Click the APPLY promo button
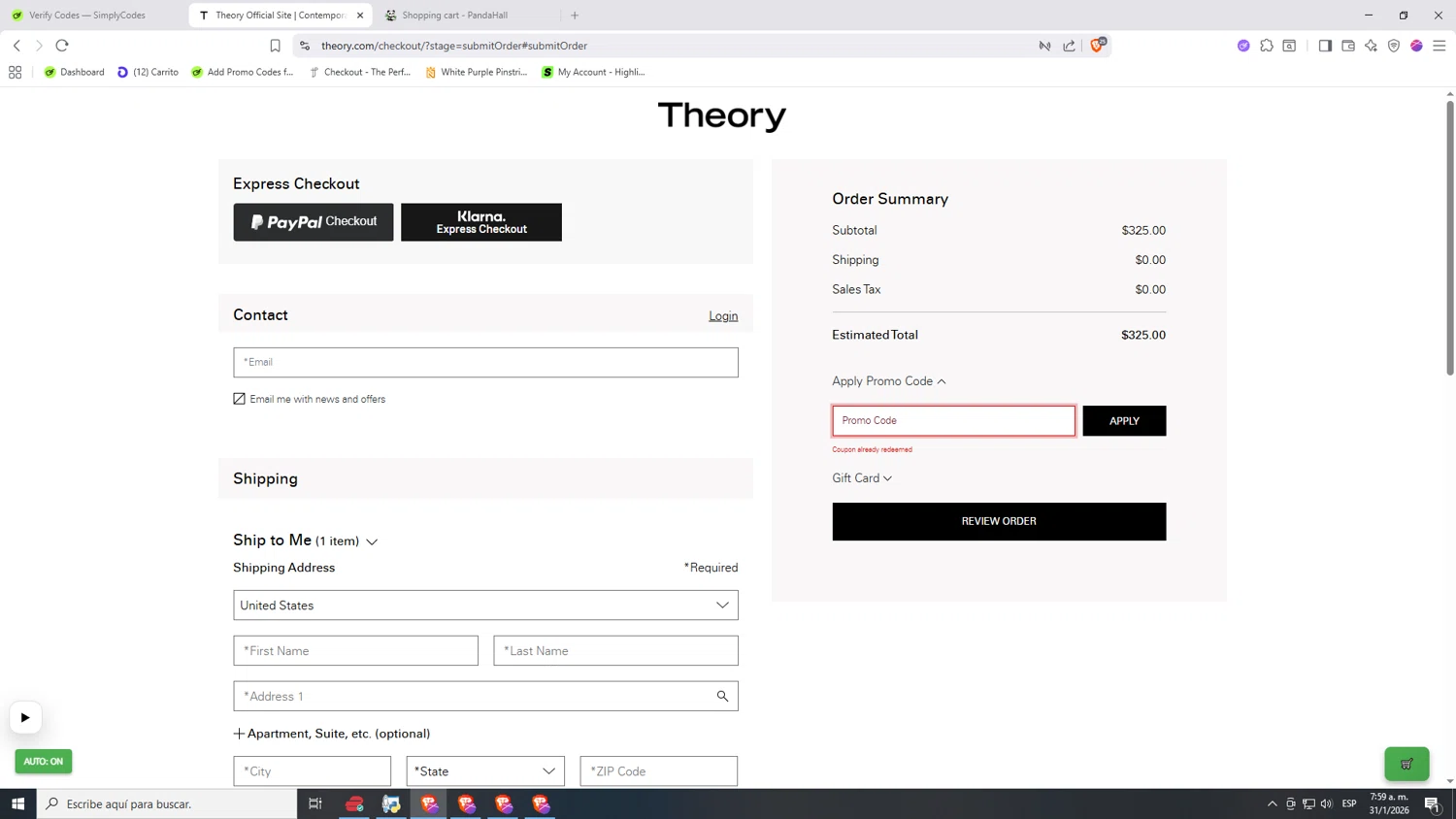This screenshot has height=819, width=1456. (x=1124, y=421)
